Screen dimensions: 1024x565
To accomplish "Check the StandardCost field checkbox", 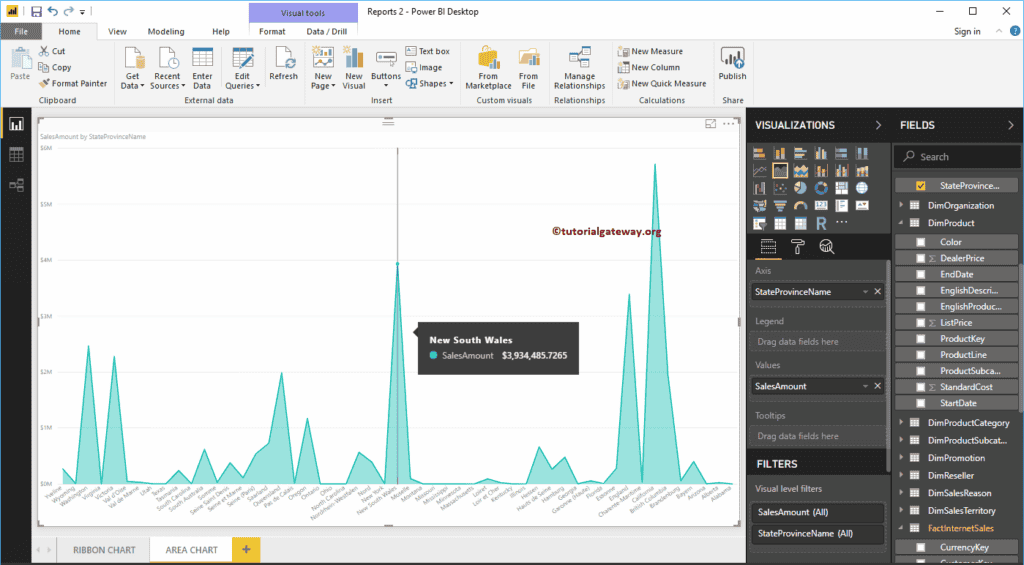I will click(921, 387).
